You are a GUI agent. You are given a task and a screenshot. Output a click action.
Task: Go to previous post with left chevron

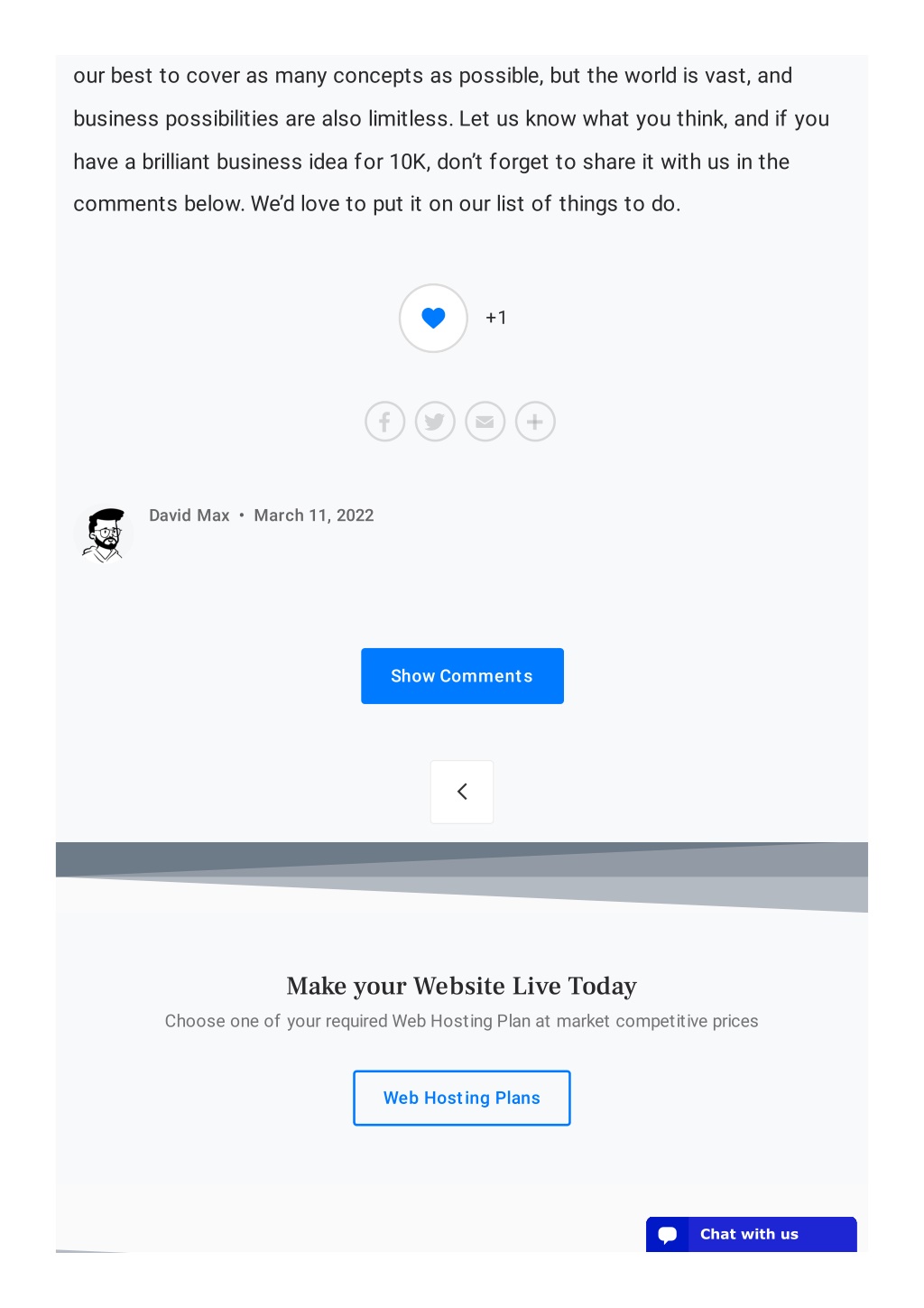pos(462,792)
